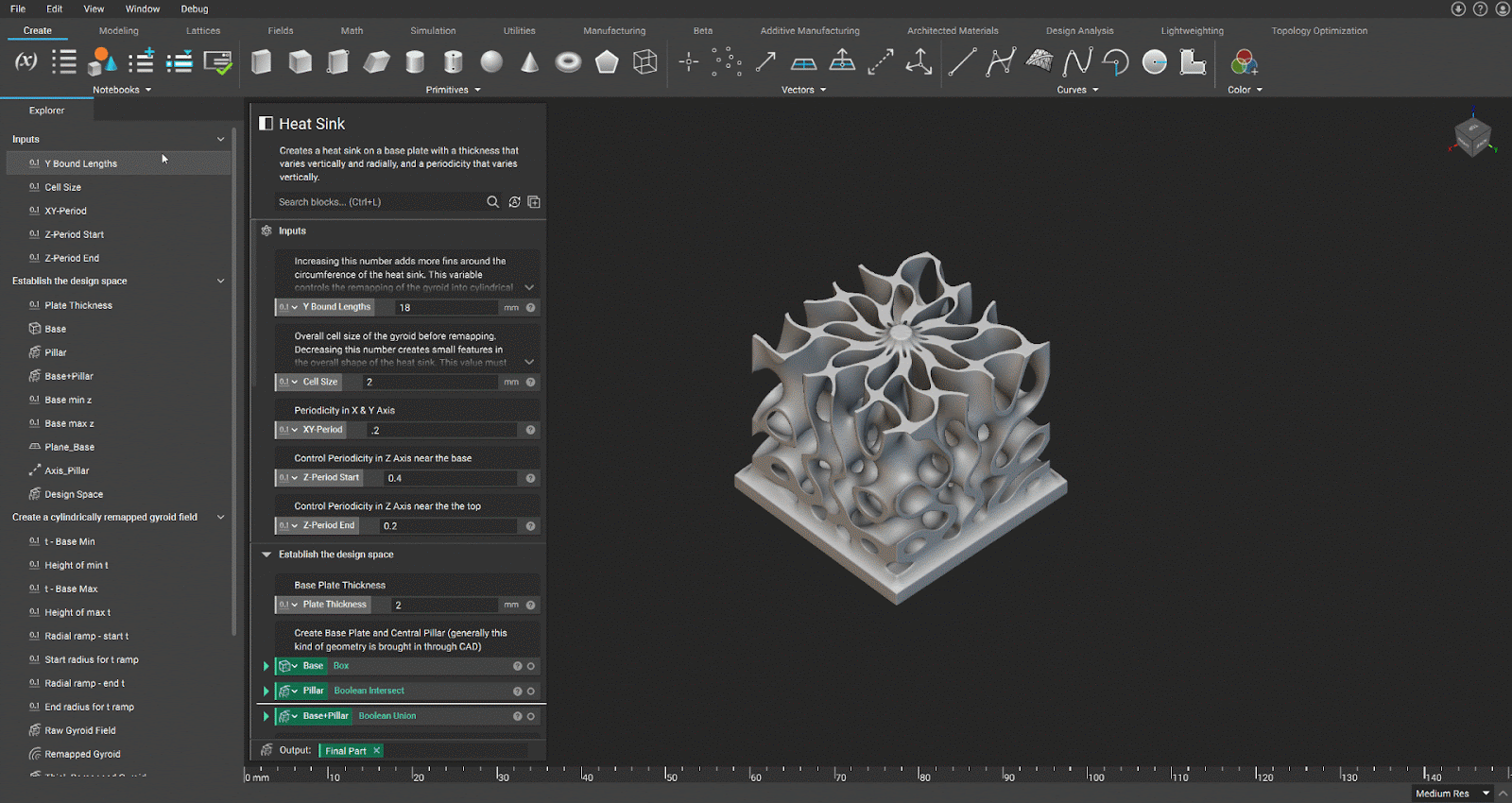Select Design Space in Explorer tree
The width and height of the screenshot is (1512, 803).
point(74,494)
